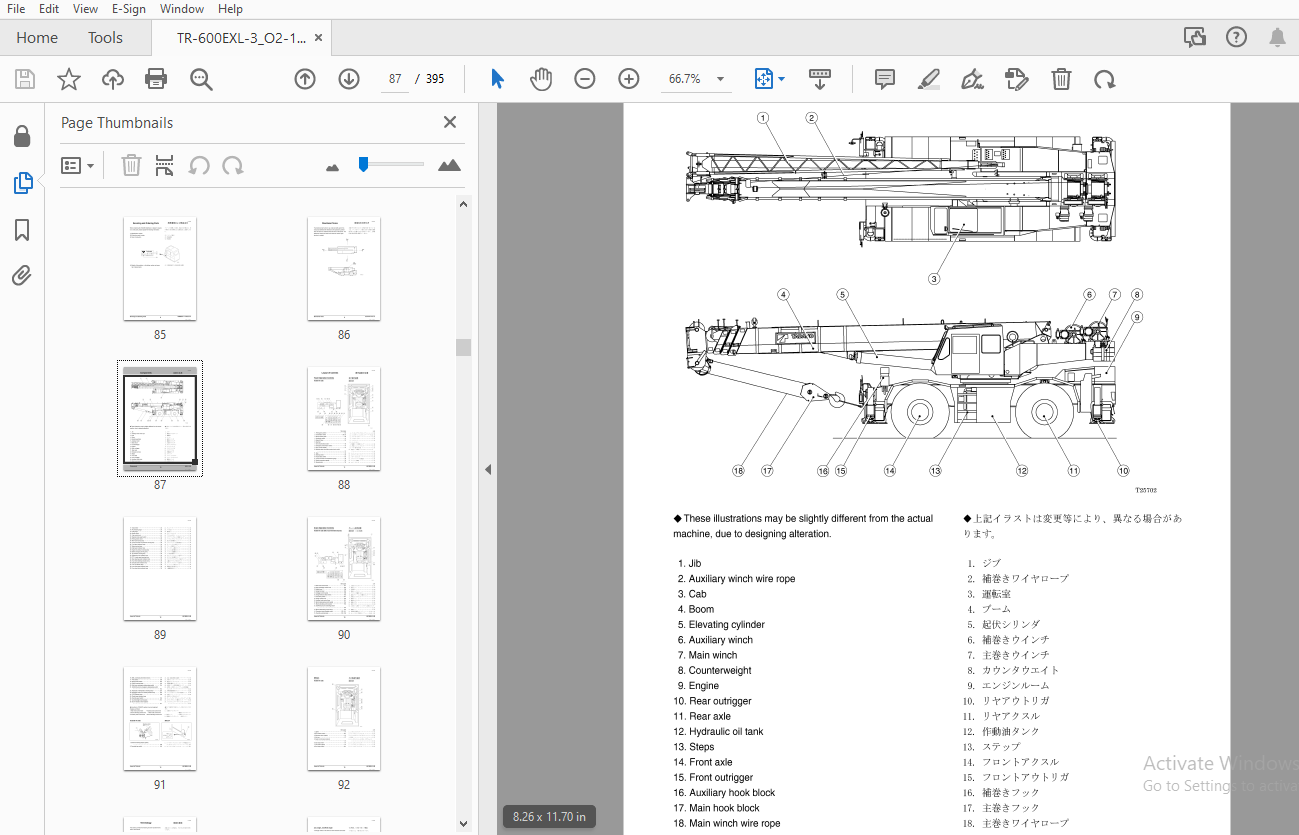Adjust the thumbnail size slider
Viewport: 1299px width, 835px height.
coord(364,164)
